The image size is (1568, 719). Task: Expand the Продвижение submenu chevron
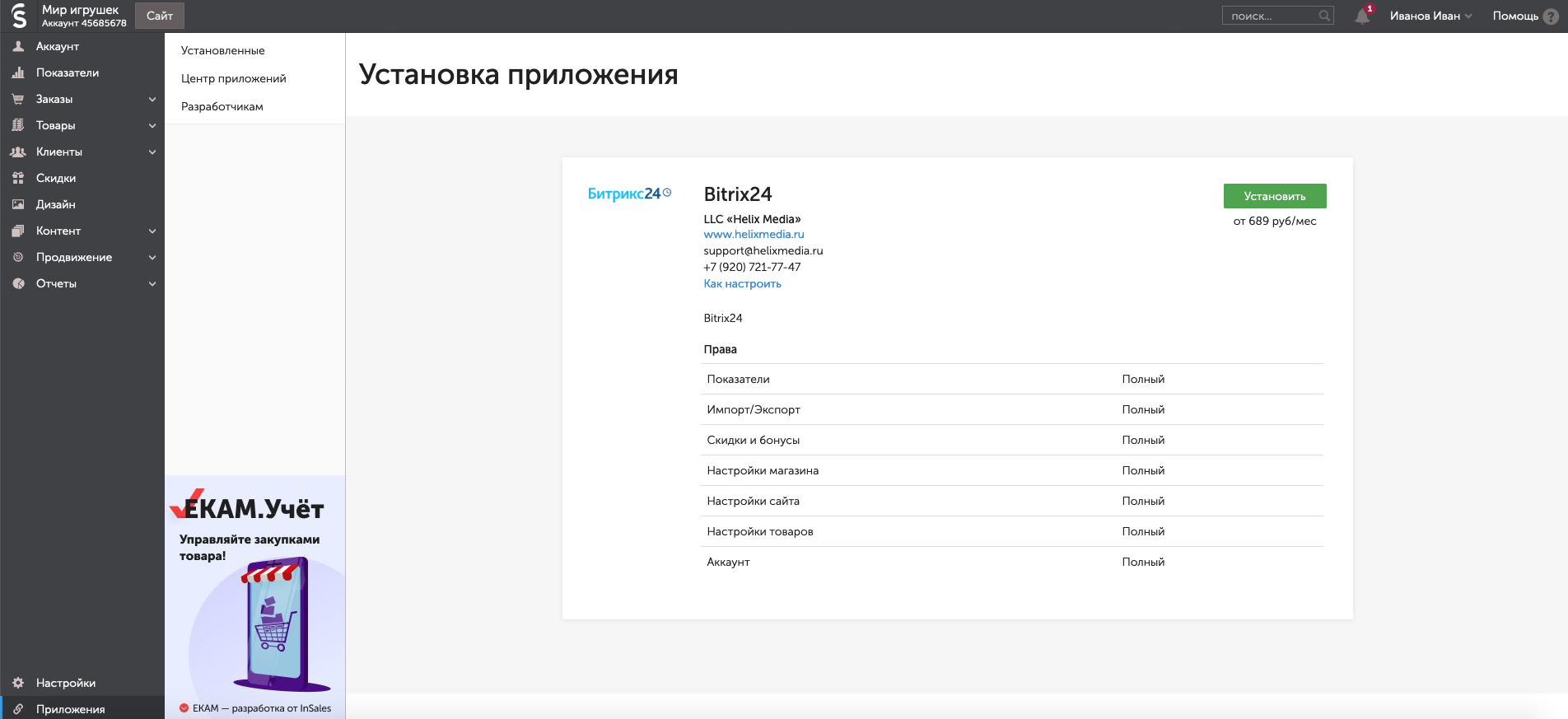[x=152, y=257]
